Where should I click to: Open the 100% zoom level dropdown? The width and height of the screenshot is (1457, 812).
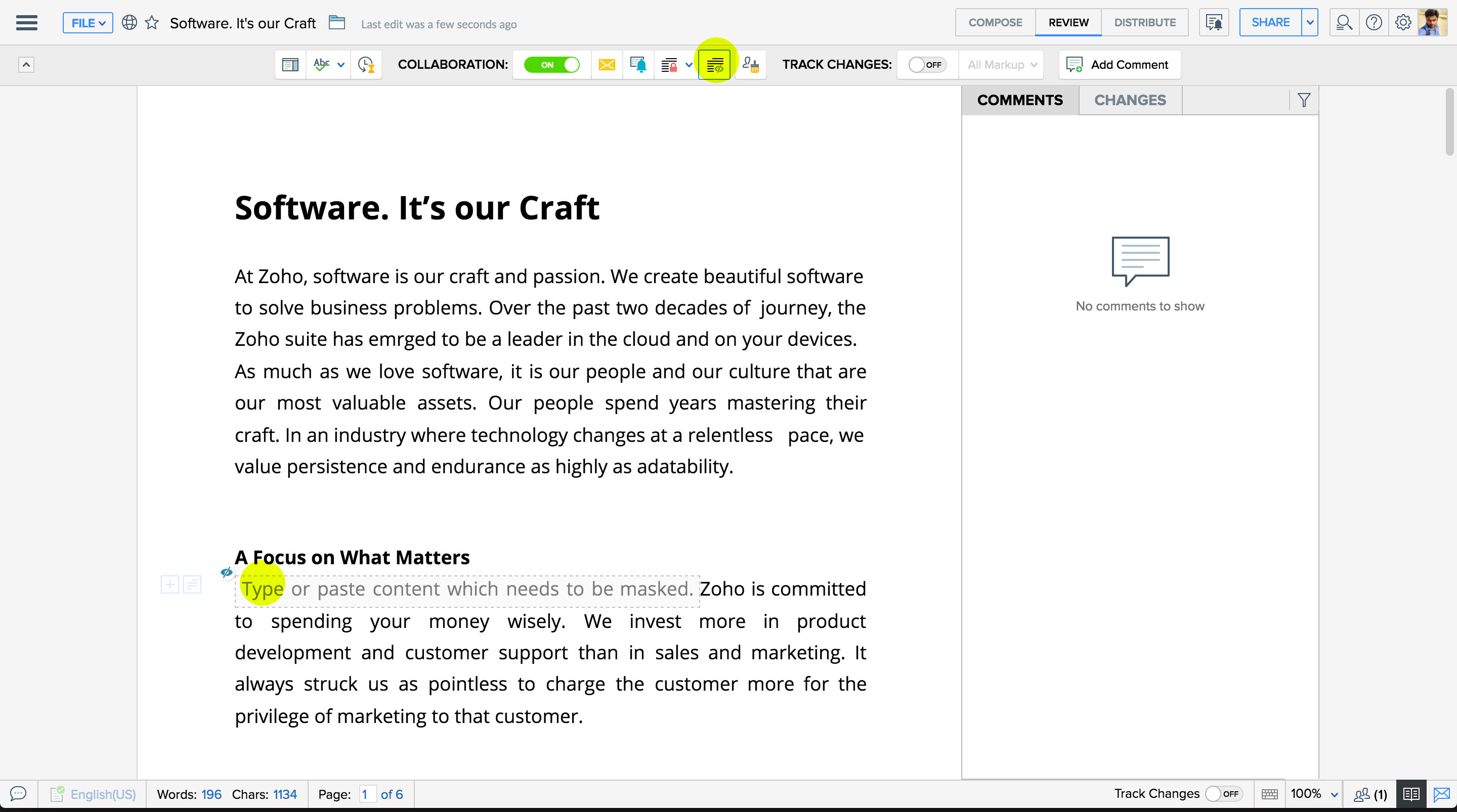point(1314,794)
